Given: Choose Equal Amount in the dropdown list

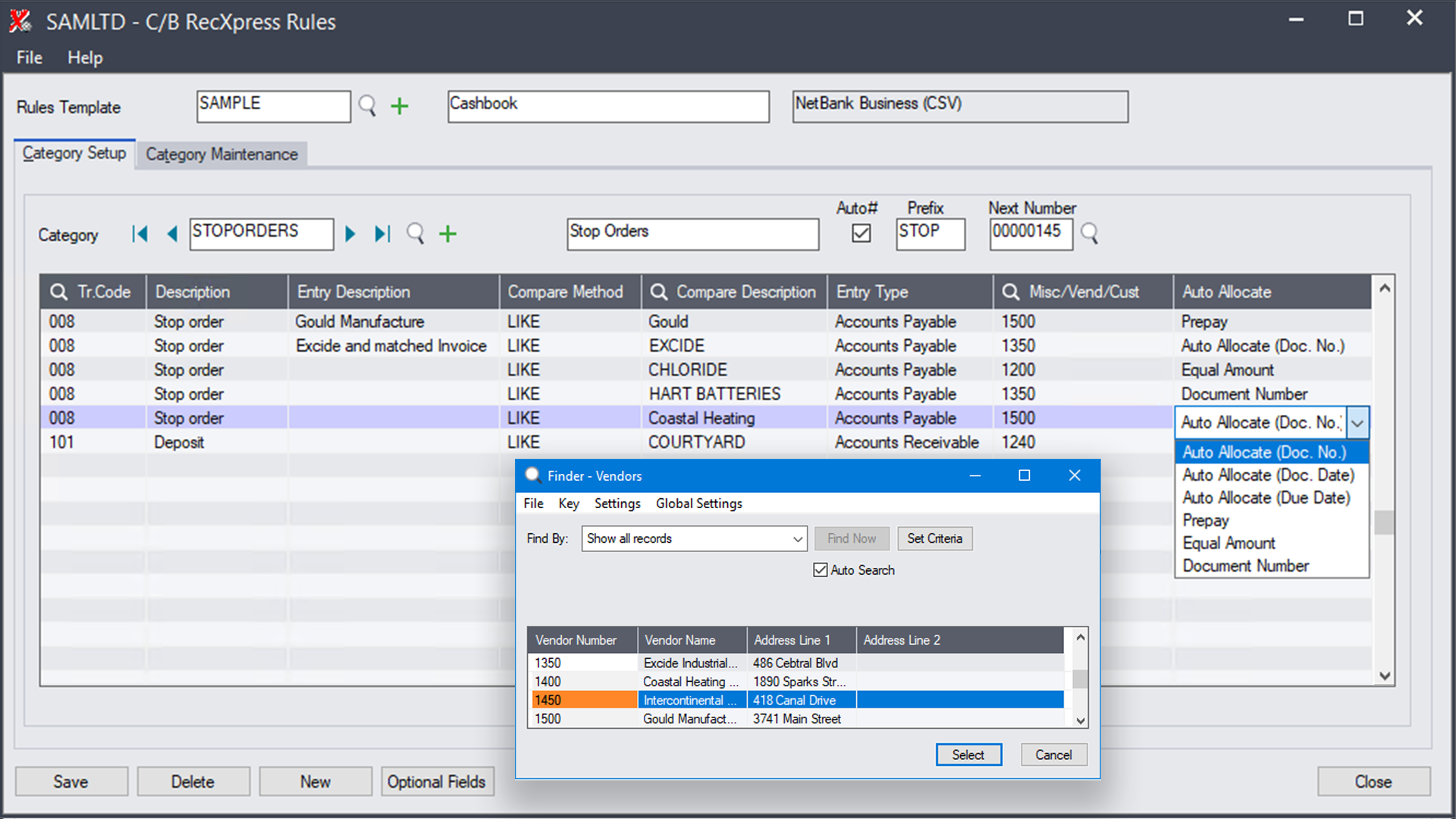Looking at the screenshot, I should (x=1272, y=543).
